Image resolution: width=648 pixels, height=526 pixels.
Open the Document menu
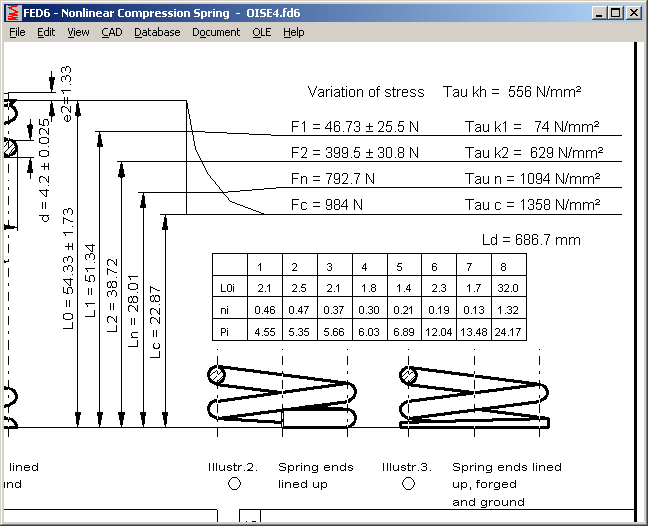[x=216, y=32]
